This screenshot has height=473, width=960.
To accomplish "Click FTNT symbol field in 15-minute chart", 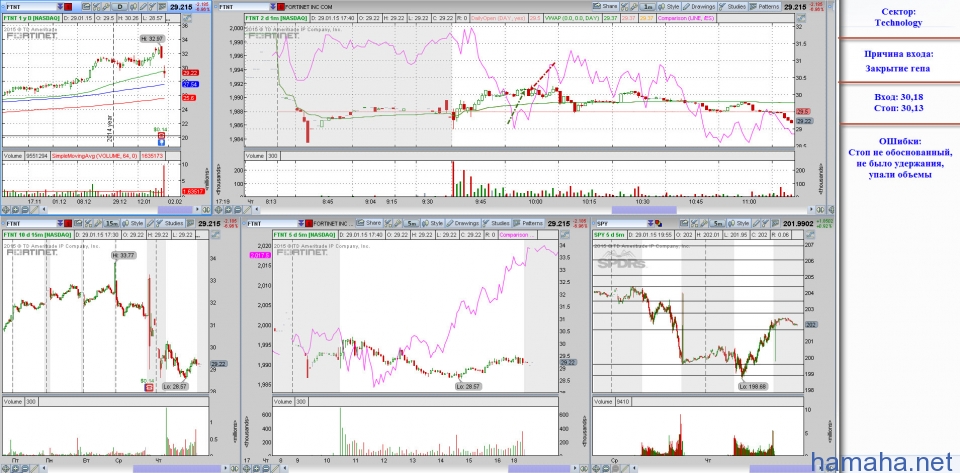I will [31, 224].
